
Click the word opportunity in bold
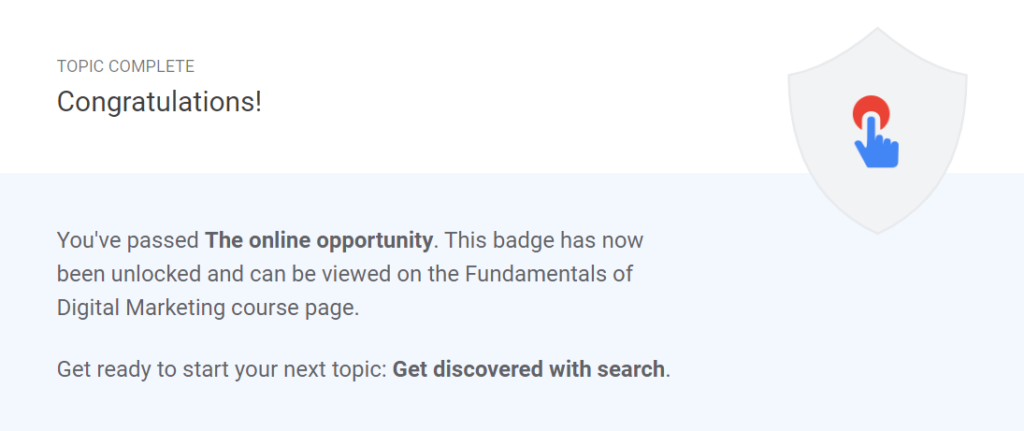point(374,240)
